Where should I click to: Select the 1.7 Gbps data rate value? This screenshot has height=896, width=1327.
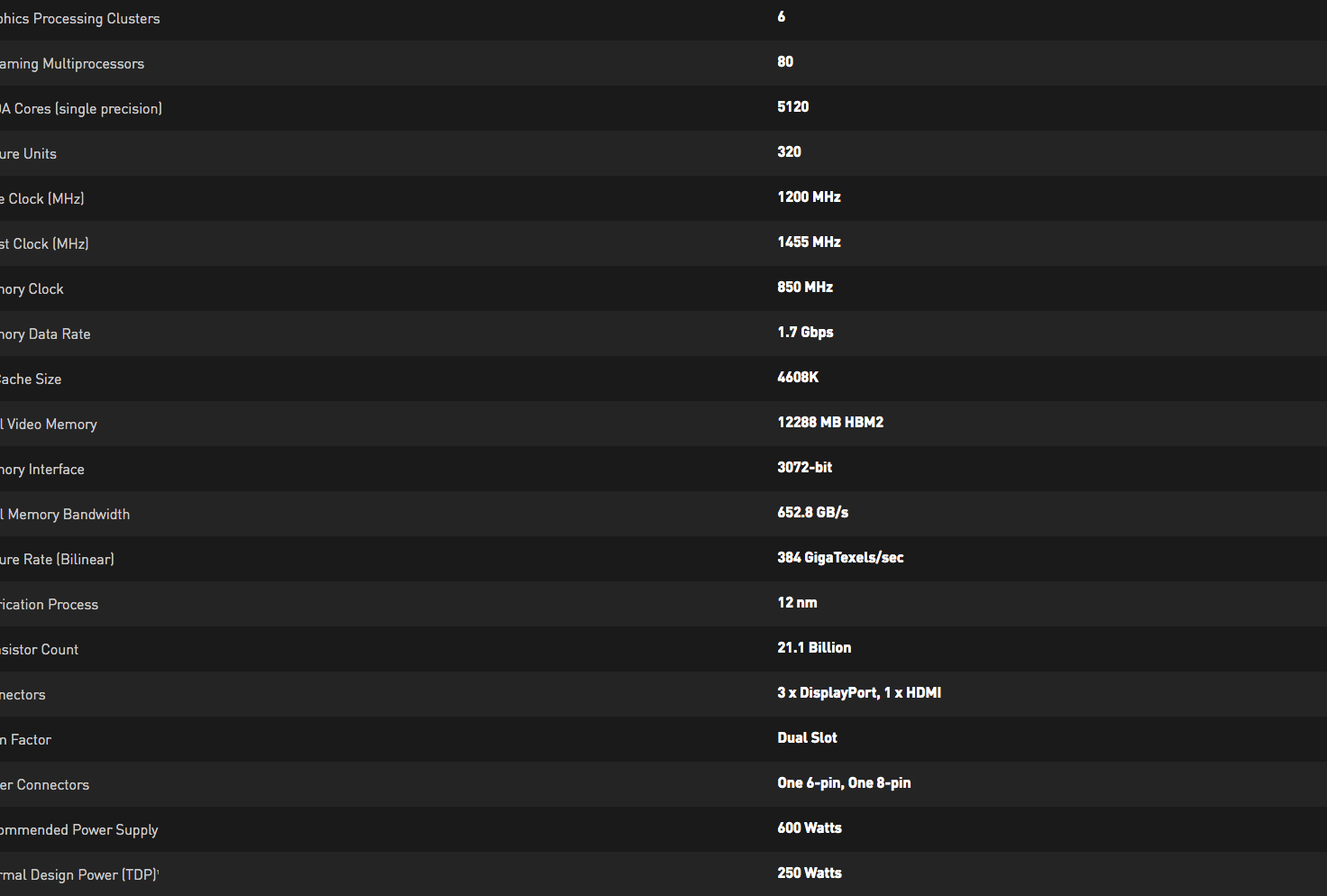coord(805,333)
